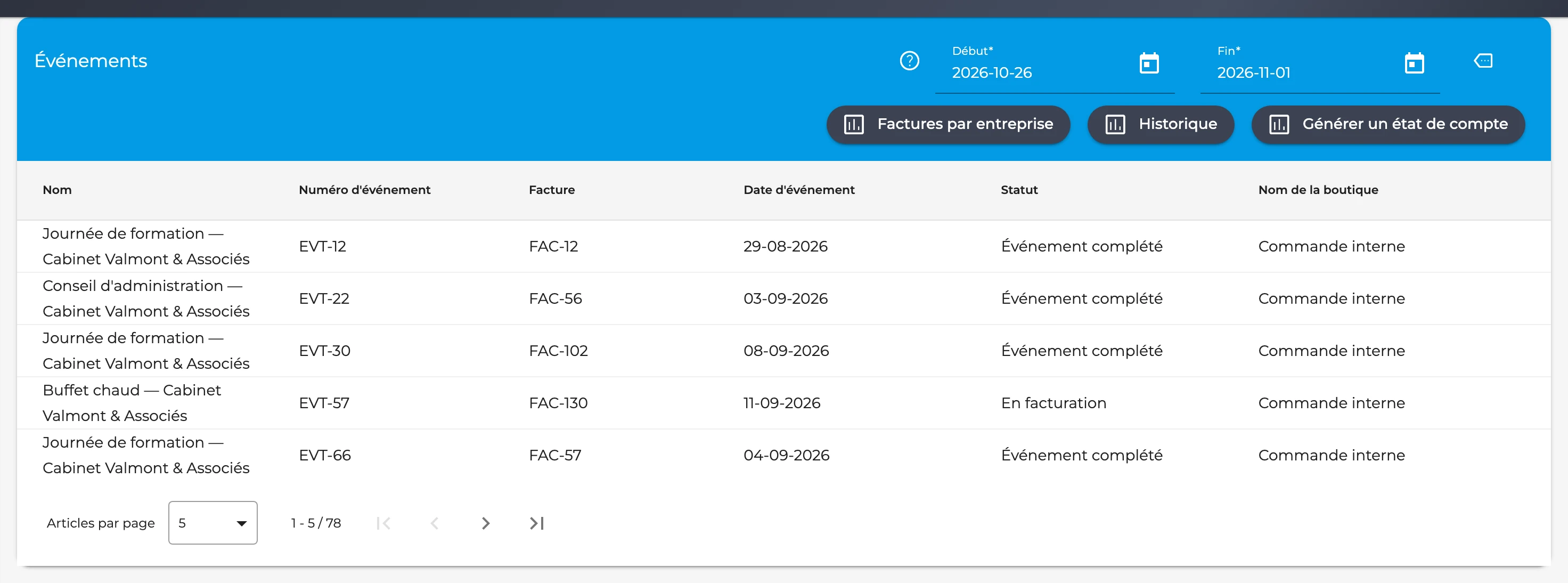Click the En facturation status cell
This screenshot has width=1568, height=583.
1053,403
